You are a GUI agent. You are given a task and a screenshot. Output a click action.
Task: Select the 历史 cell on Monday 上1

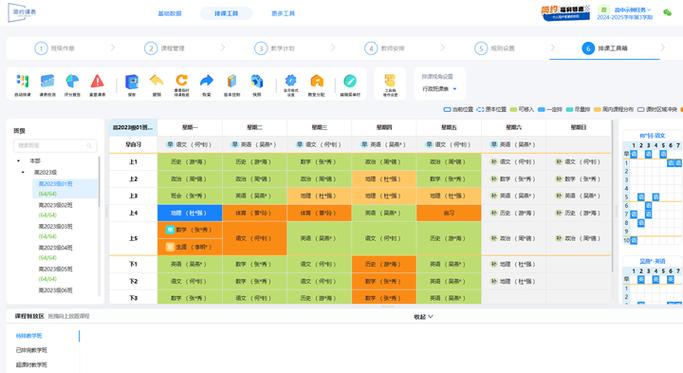(x=190, y=162)
